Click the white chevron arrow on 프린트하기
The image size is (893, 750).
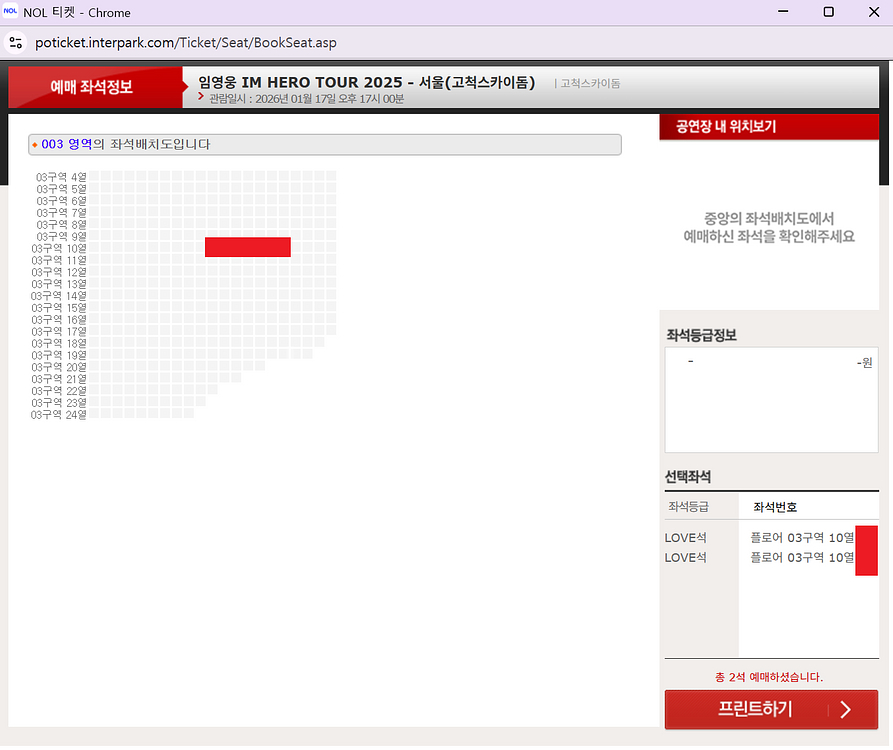[x=846, y=710]
